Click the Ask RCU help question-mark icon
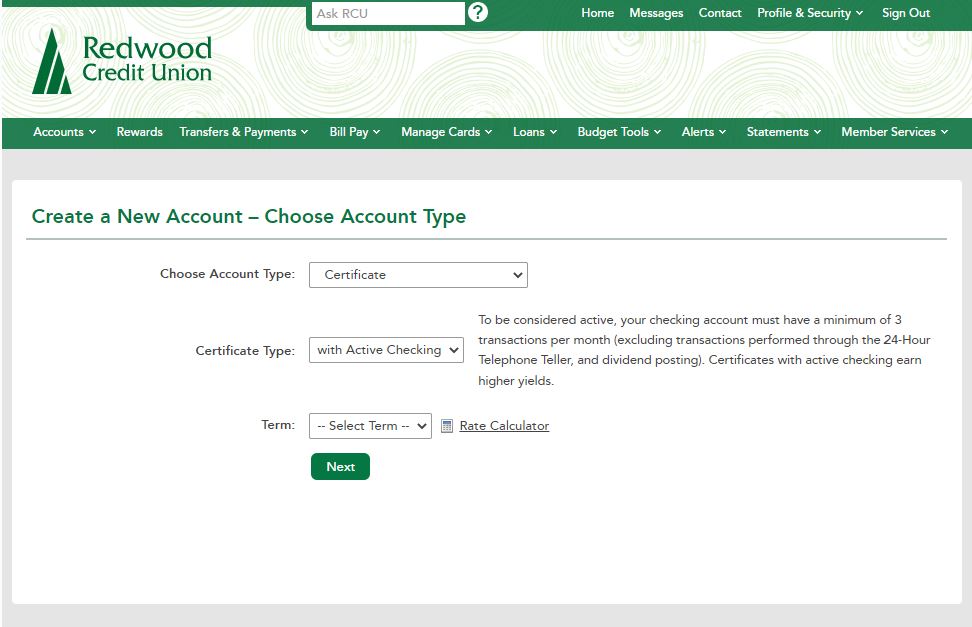The image size is (972, 627). 477,12
